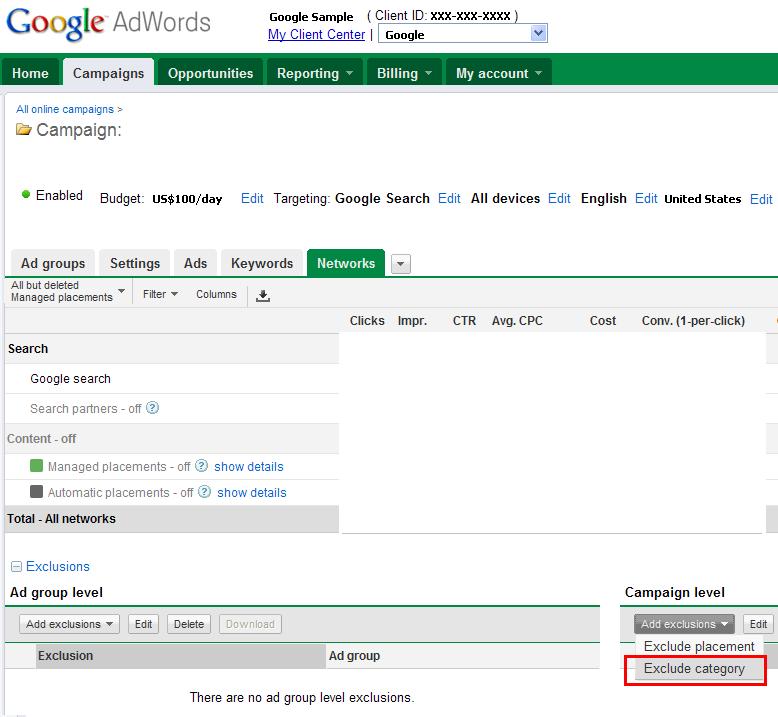
Task: Switch to the Keywords tab
Action: coord(262,263)
